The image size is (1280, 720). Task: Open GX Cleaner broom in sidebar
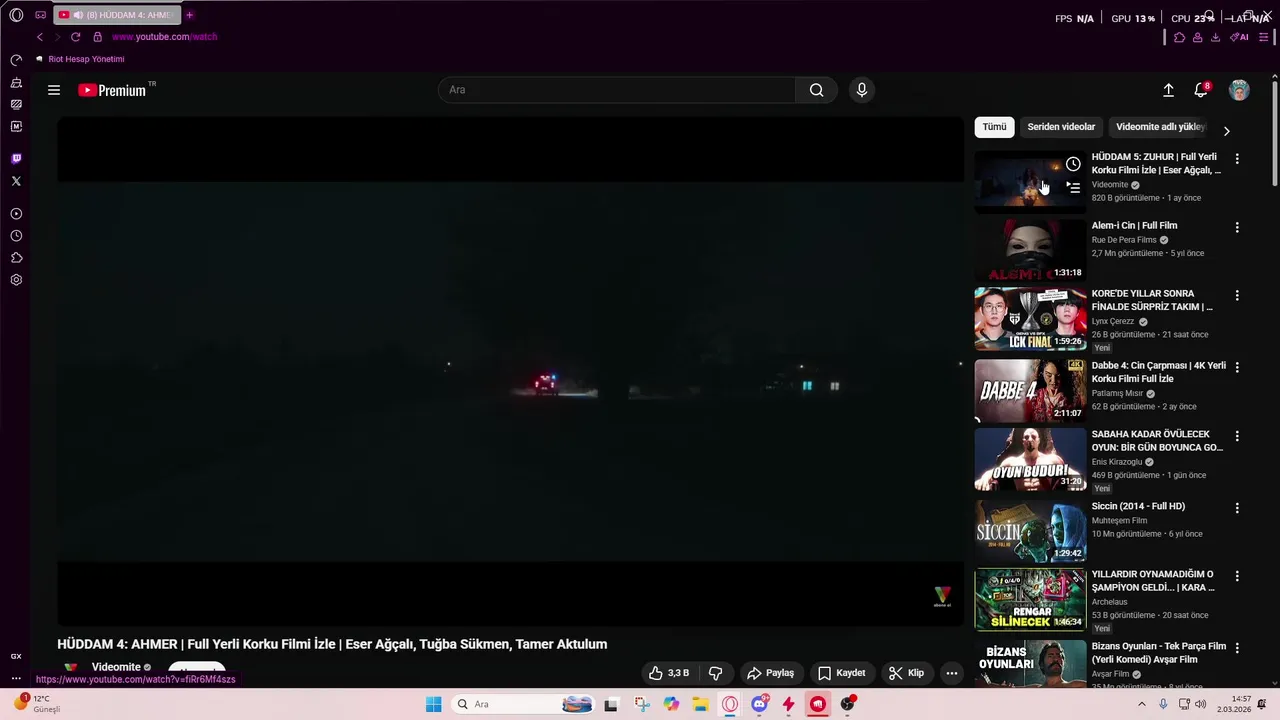click(x=16, y=83)
